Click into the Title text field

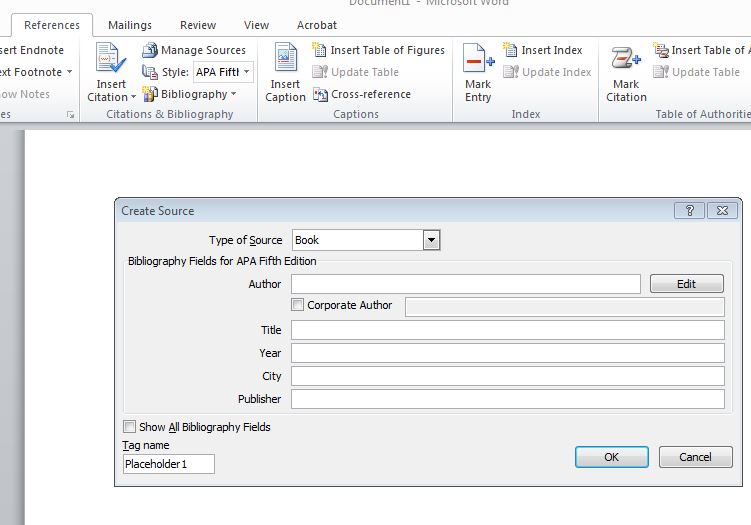(507, 330)
